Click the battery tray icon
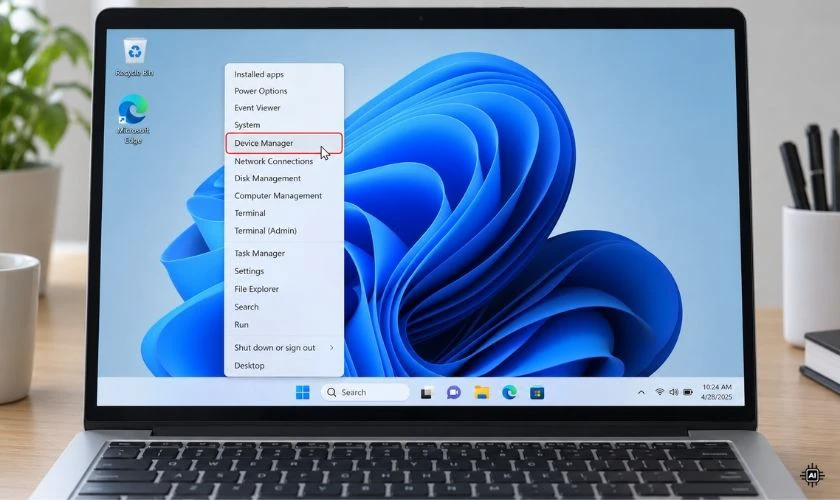Image resolution: width=840 pixels, height=500 pixels. 688,392
